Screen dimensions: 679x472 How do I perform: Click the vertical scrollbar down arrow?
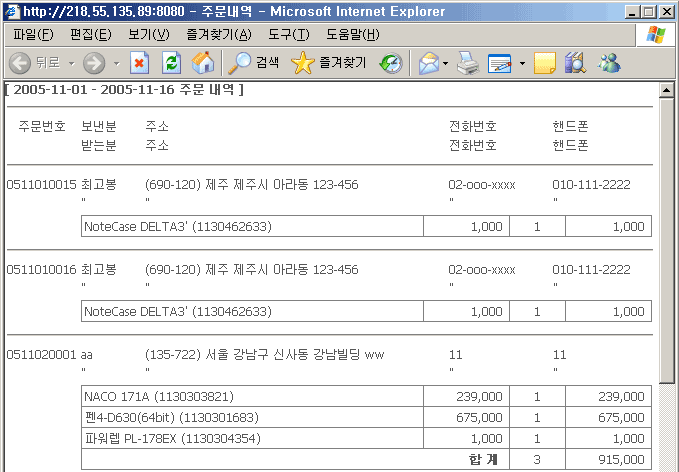pos(668,463)
